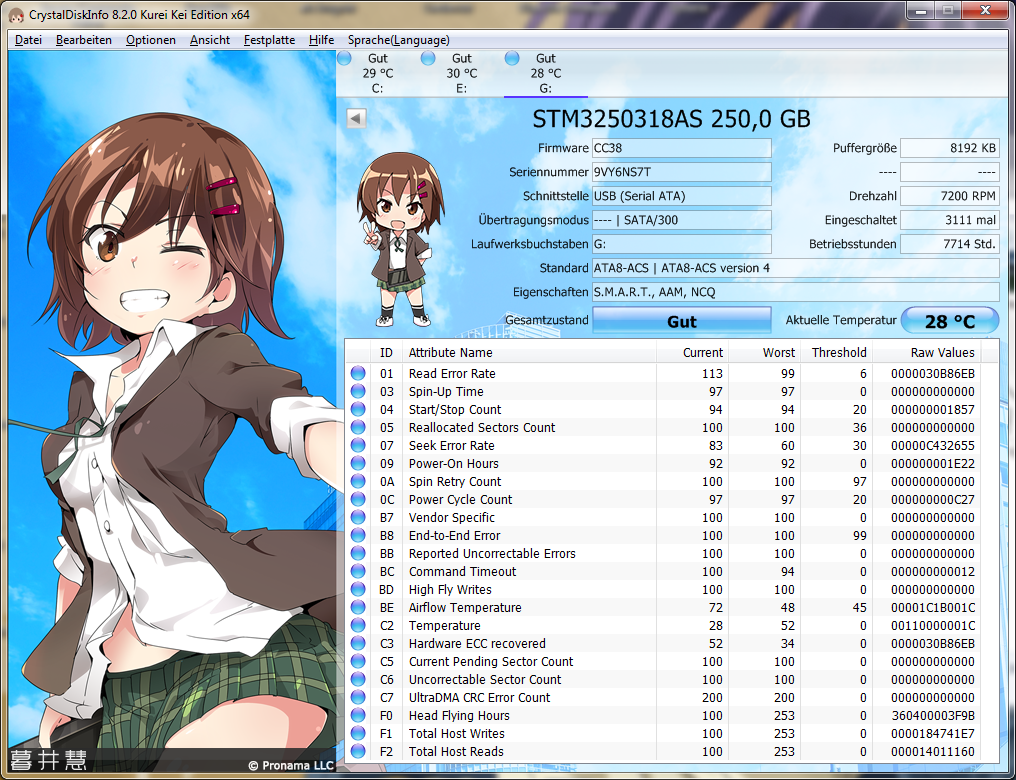1016x780 pixels.
Task: Click the Betriebsstunden field 7714 Std.
Action: (x=950, y=244)
